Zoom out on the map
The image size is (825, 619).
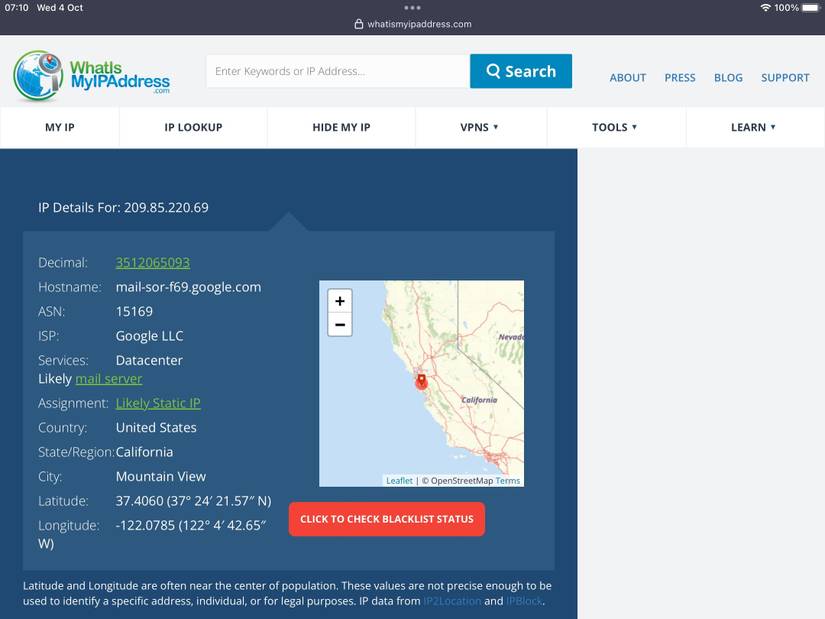click(x=339, y=324)
